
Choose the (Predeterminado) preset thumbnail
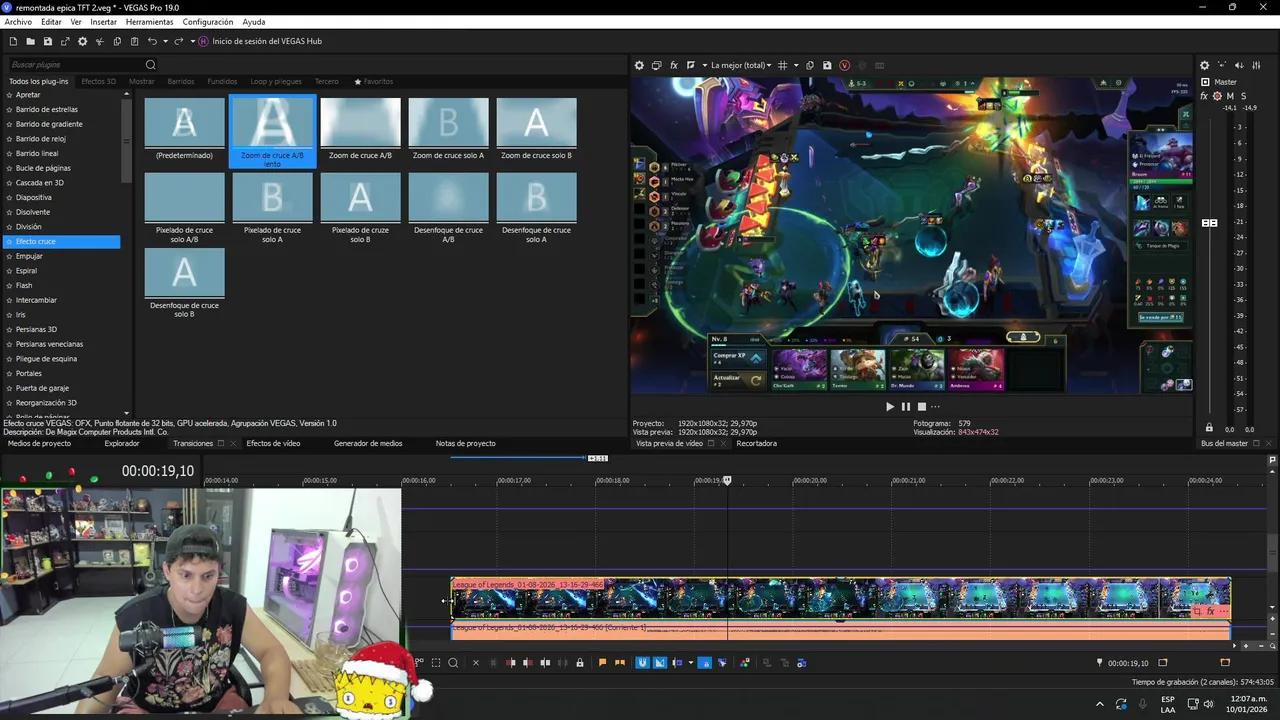184,128
